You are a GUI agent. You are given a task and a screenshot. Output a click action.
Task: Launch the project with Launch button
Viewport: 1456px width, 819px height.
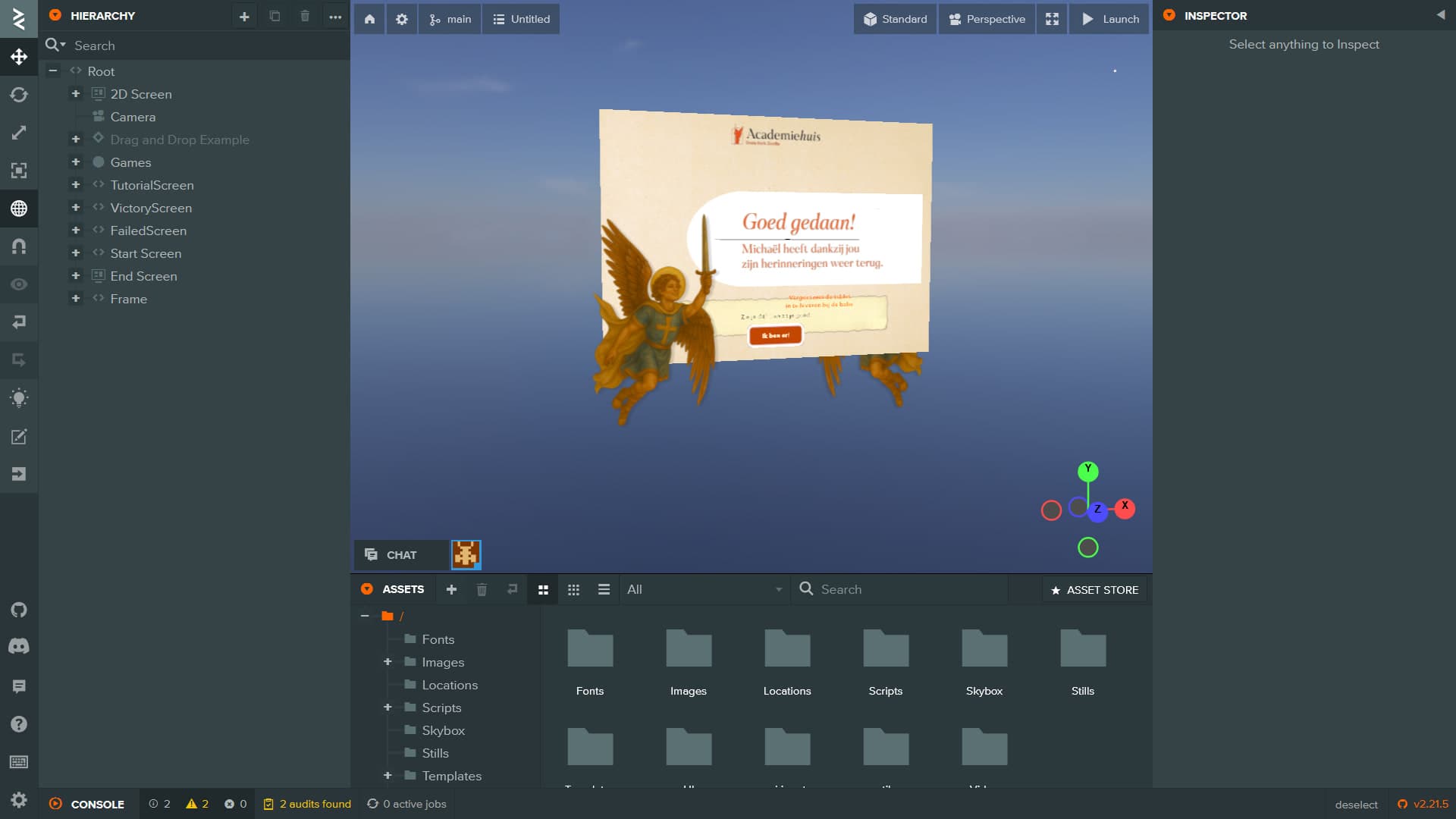click(x=1109, y=19)
